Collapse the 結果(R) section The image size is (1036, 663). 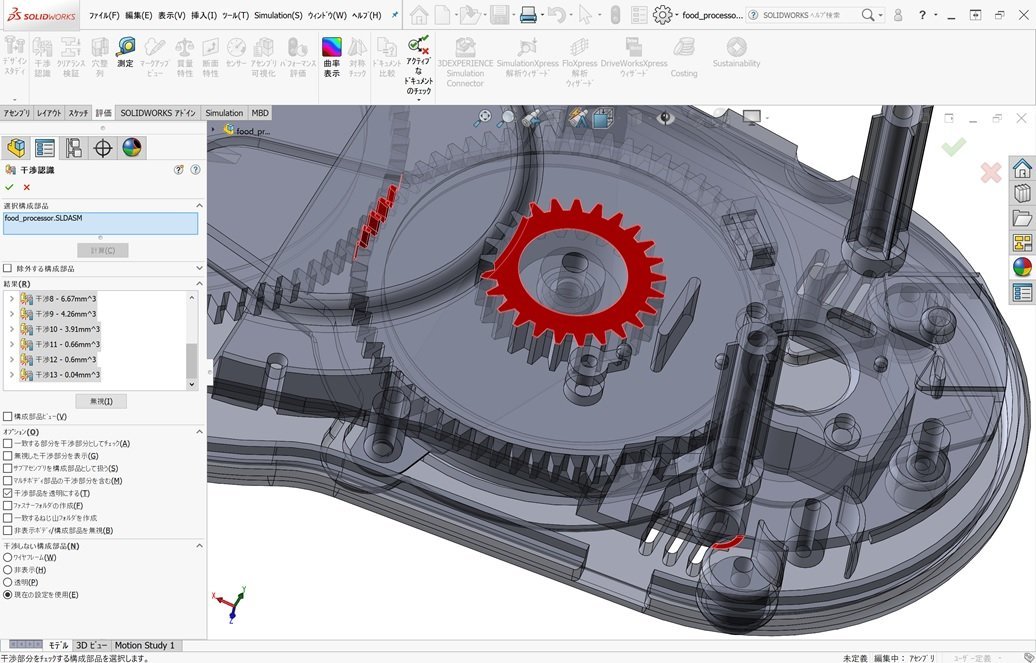click(x=198, y=282)
